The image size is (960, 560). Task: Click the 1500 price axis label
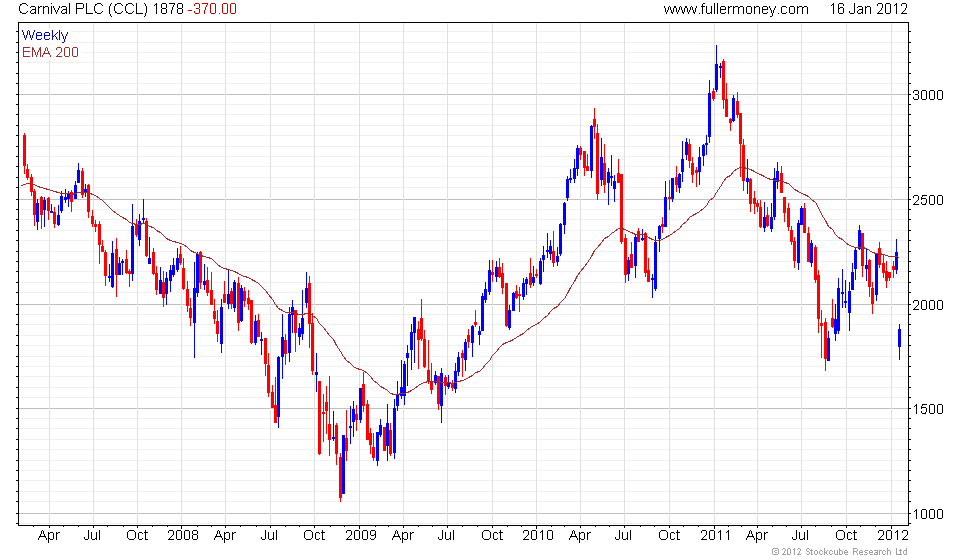928,409
